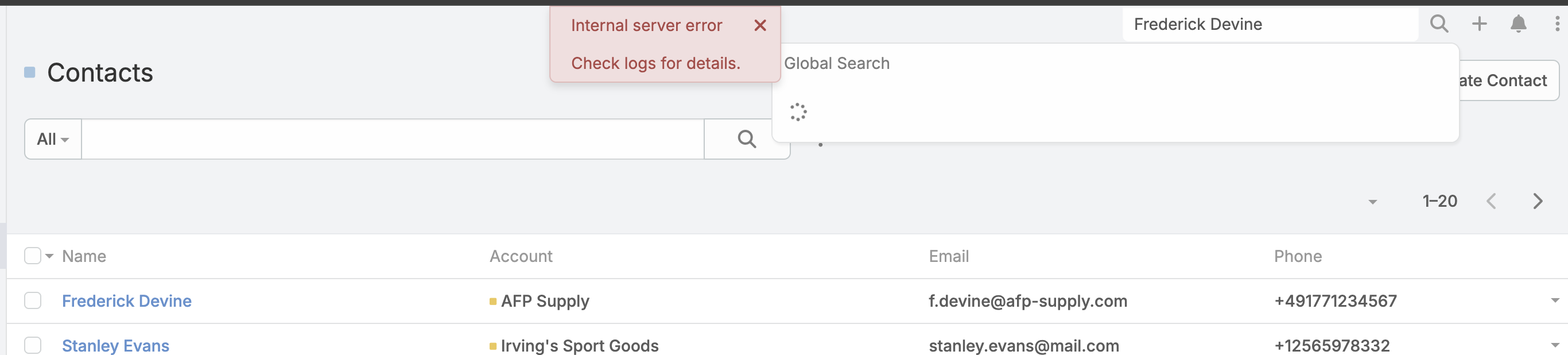Click the global search magnifier icon
This screenshot has width=1568, height=355.
[1439, 24]
